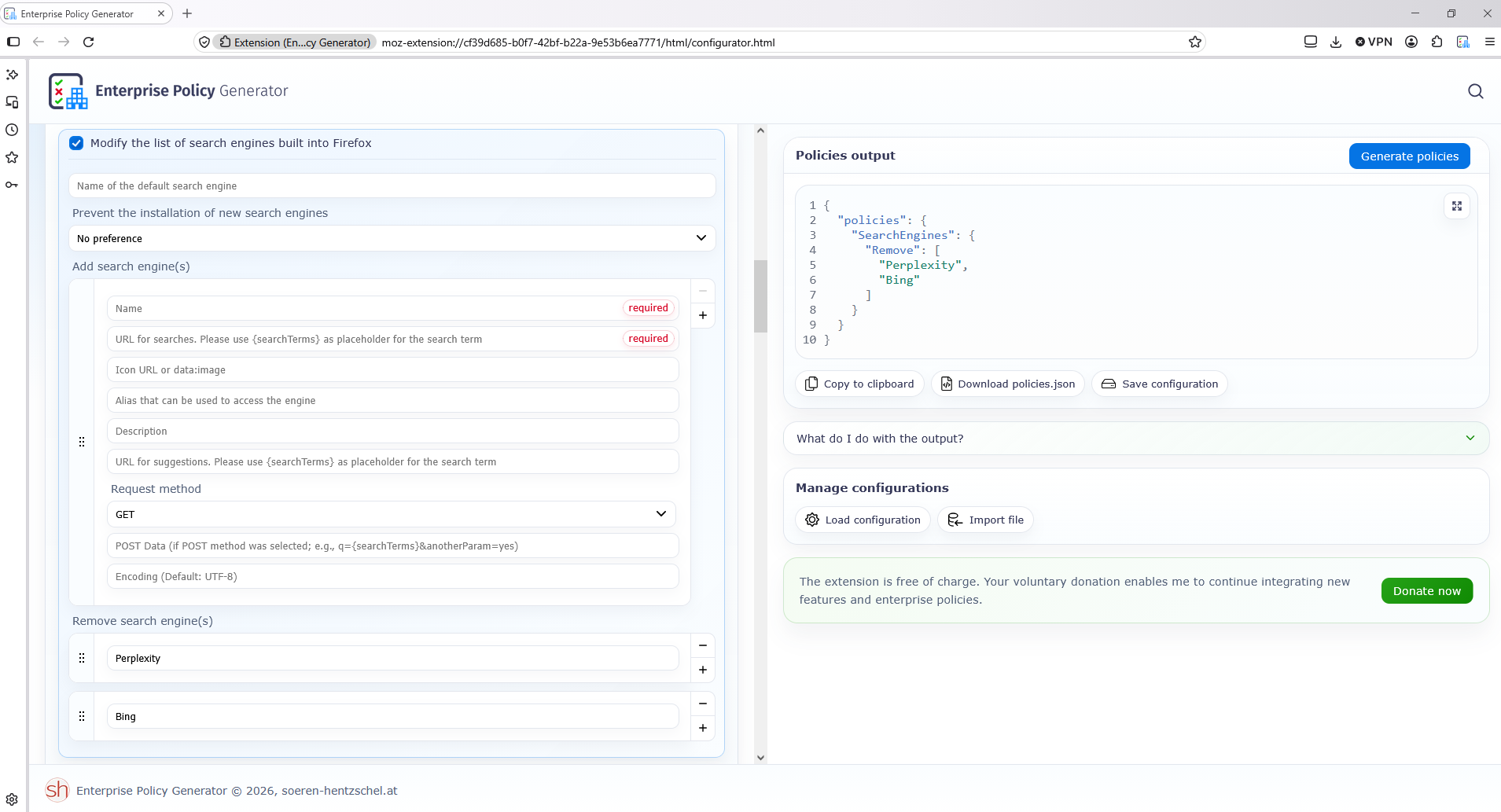The width and height of the screenshot is (1501, 812).
Task: Open the sidebar view container icon in toolbar
Action: tap(1311, 42)
